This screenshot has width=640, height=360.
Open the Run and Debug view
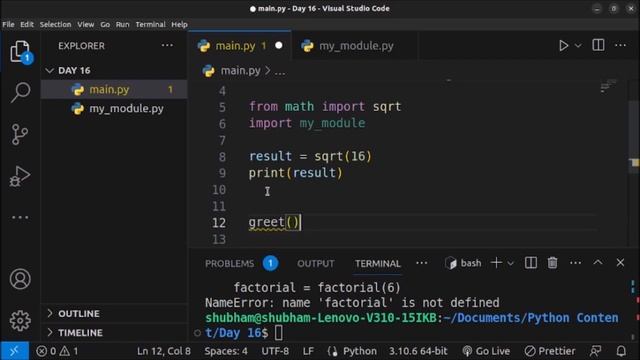tap(20, 176)
